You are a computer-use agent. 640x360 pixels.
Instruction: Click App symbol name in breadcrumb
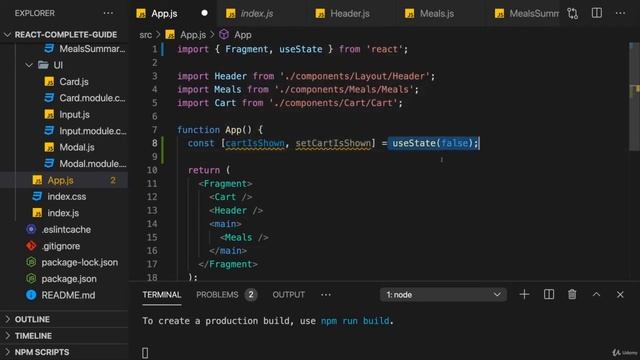click(x=243, y=35)
